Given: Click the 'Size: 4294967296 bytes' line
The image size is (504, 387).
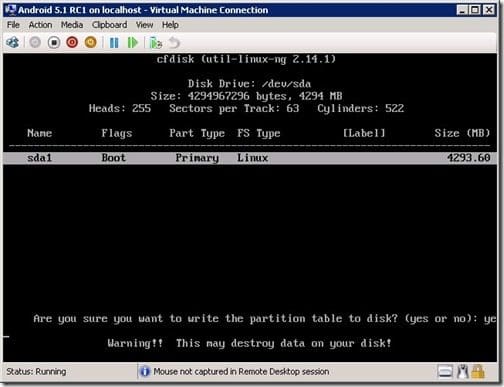Looking at the screenshot, I should pyautogui.click(x=246, y=96).
